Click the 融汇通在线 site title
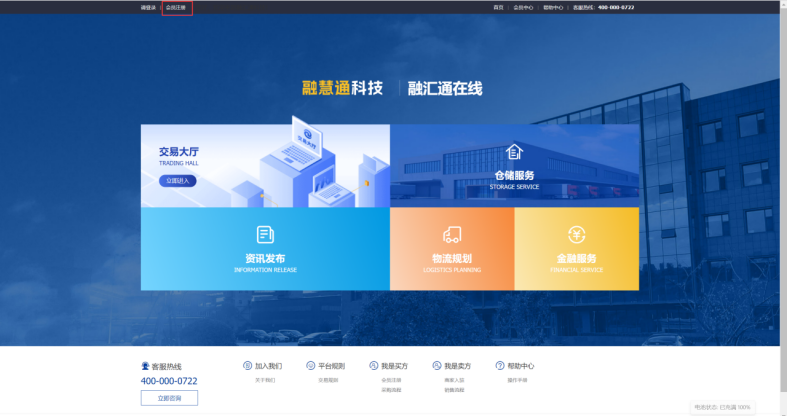The height and width of the screenshot is (416, 788). [445, 88]
